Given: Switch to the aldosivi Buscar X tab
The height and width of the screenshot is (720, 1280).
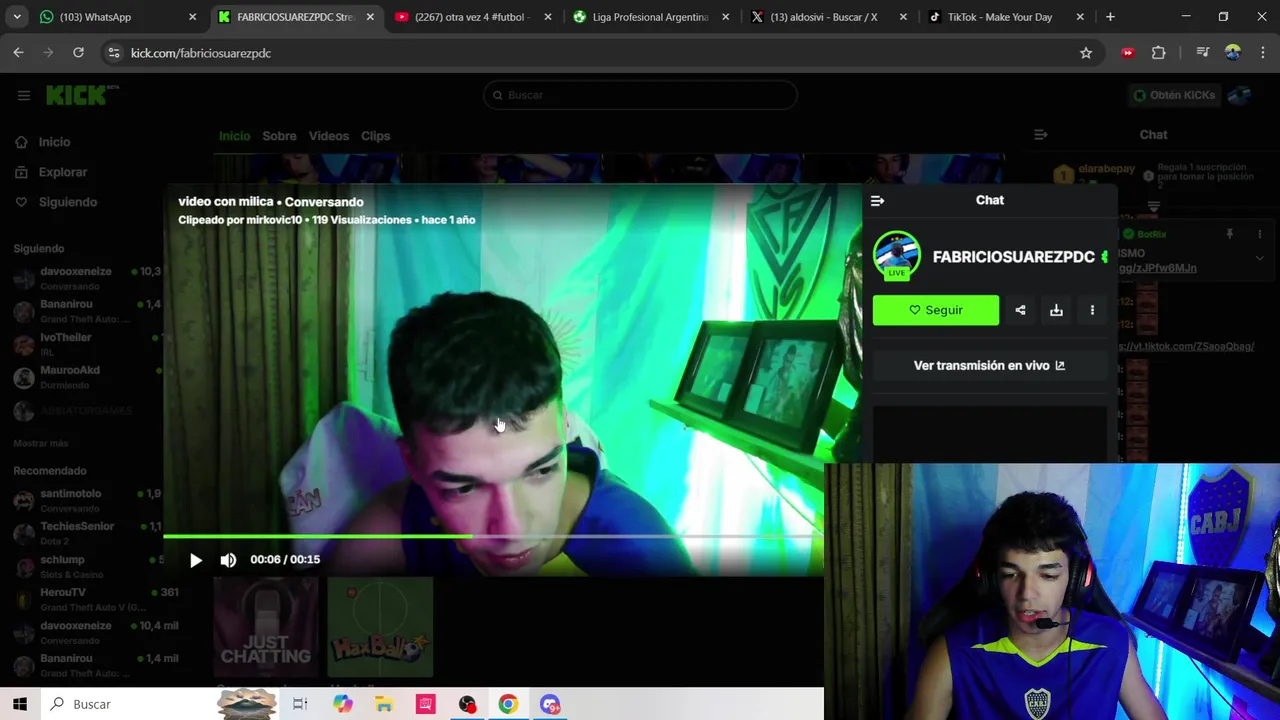Looking at the screenshot, I should [829, 17].
